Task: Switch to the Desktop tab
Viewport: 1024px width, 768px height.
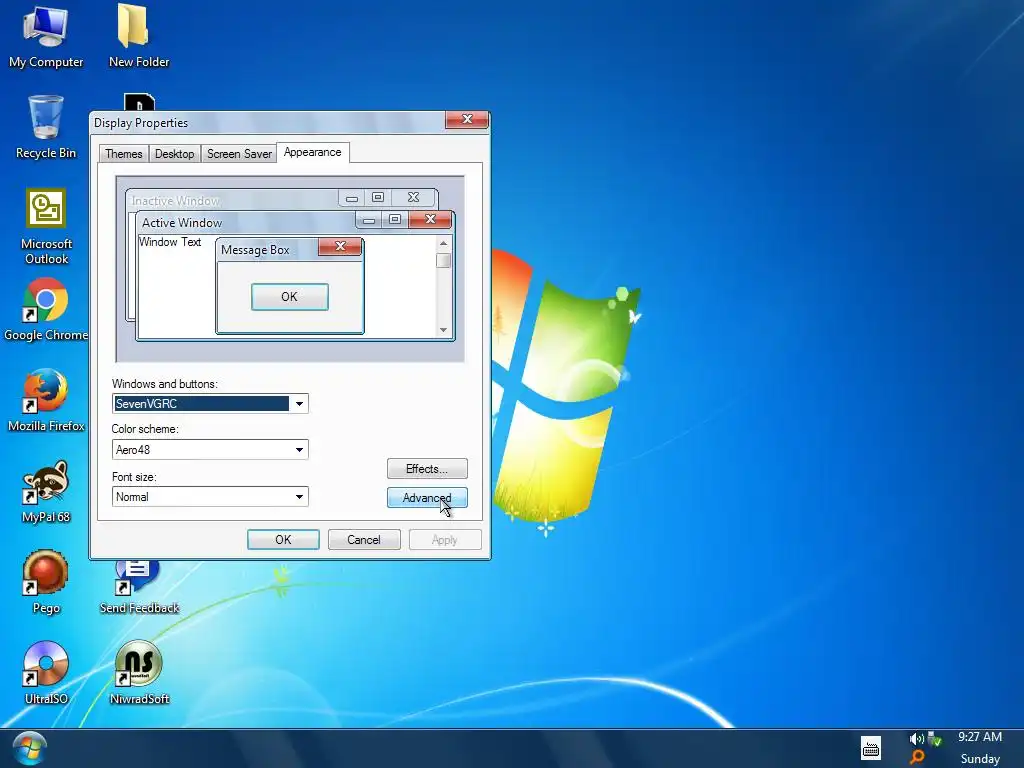Action: [174, 153]
